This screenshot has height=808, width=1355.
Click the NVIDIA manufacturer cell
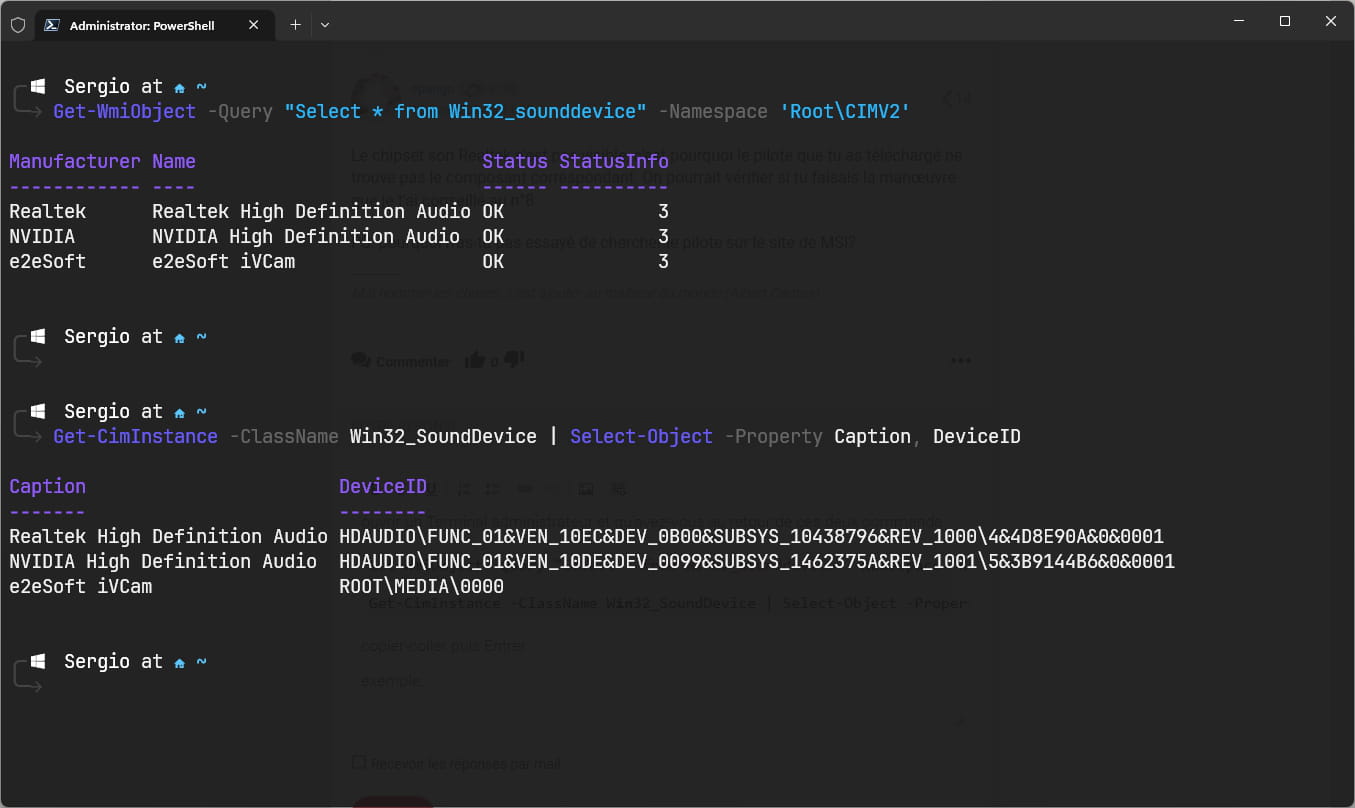(x=42, y=236)
